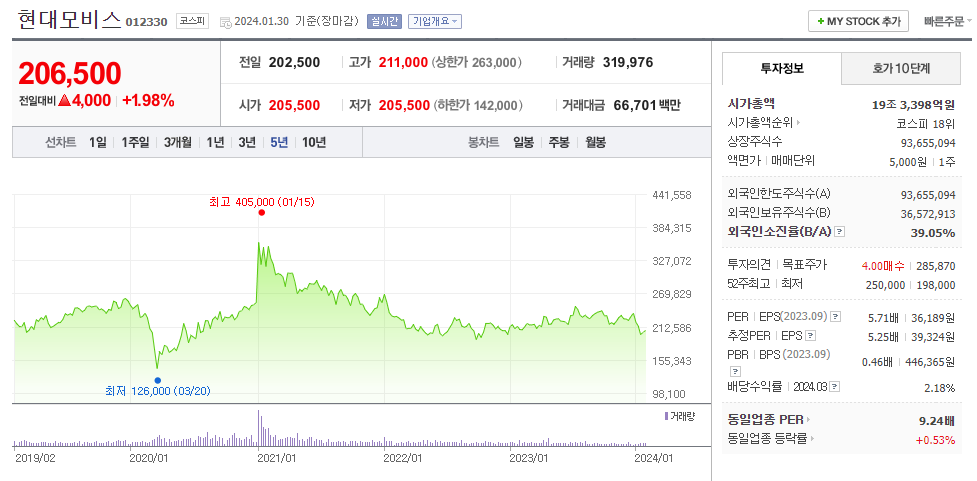Click the 동일업종 등락률 value +0.53%
Image resolution: width=977 pixels, height=481 pixels.
pos(935,440)
